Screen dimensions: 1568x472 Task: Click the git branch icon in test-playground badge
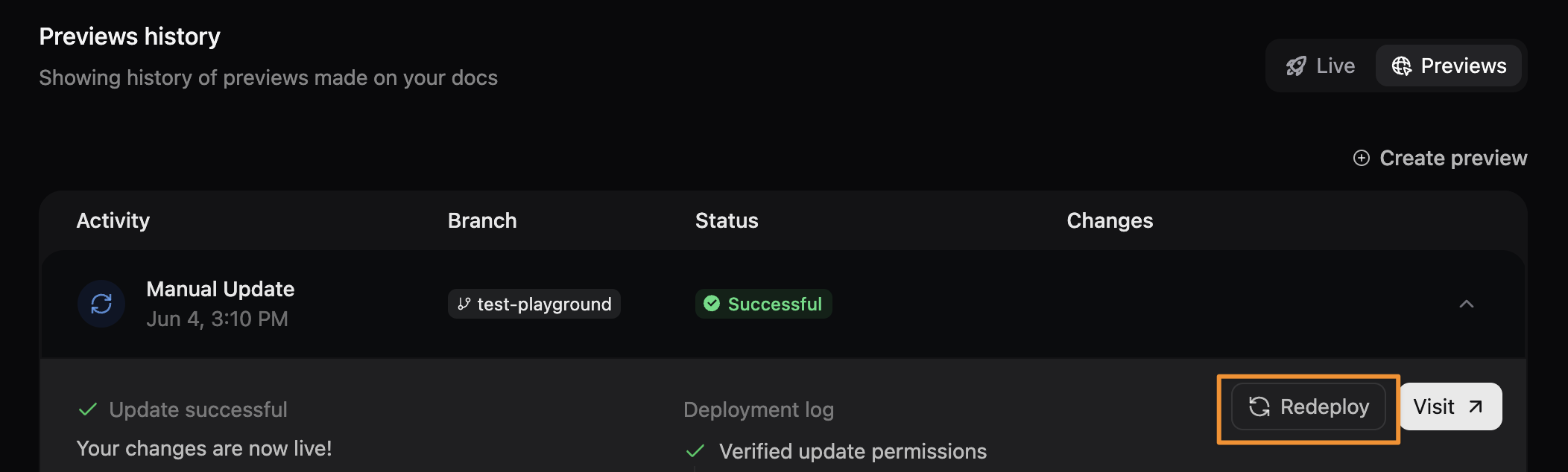coord(464,304)
